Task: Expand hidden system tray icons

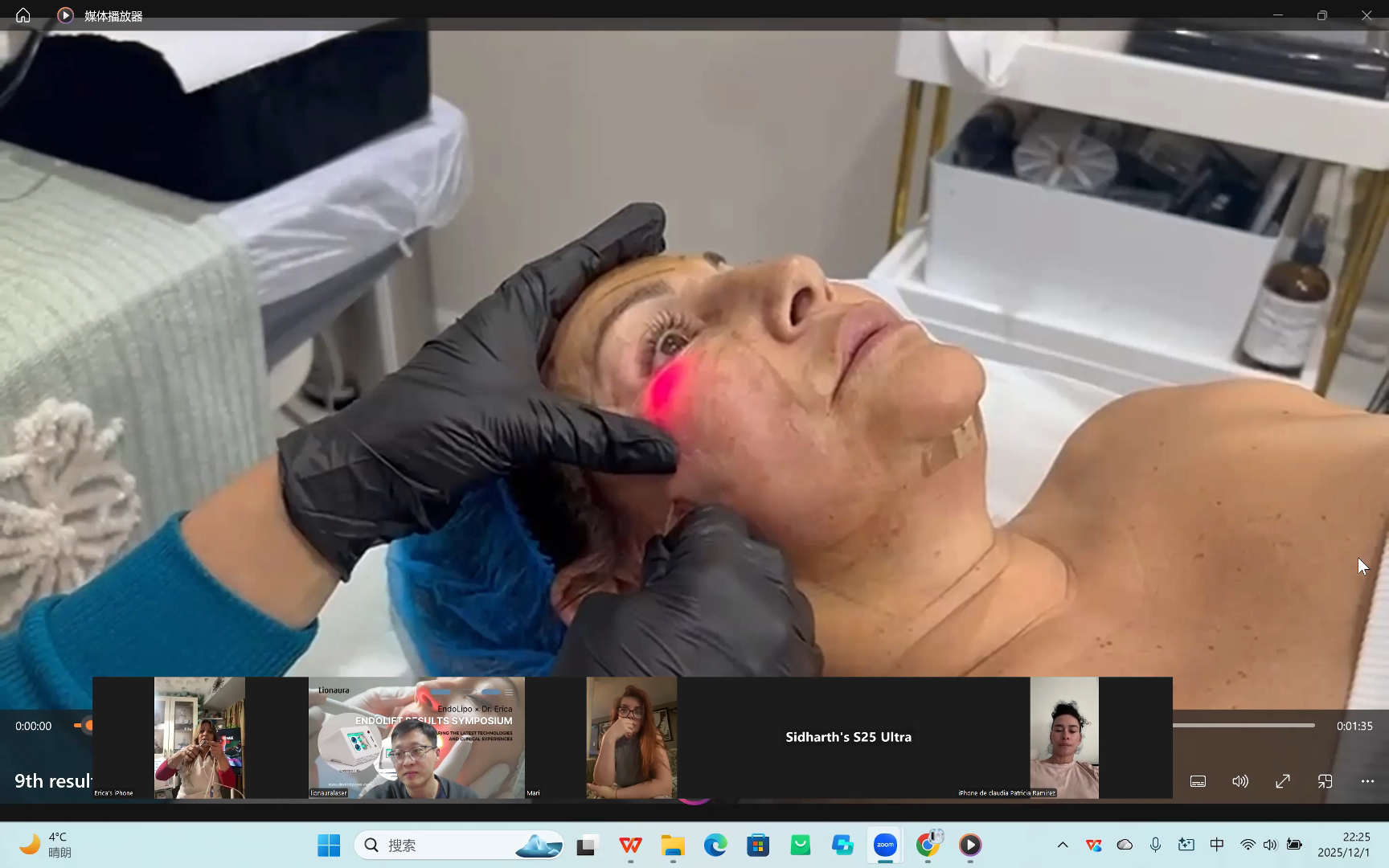Action: (1063, 845)
